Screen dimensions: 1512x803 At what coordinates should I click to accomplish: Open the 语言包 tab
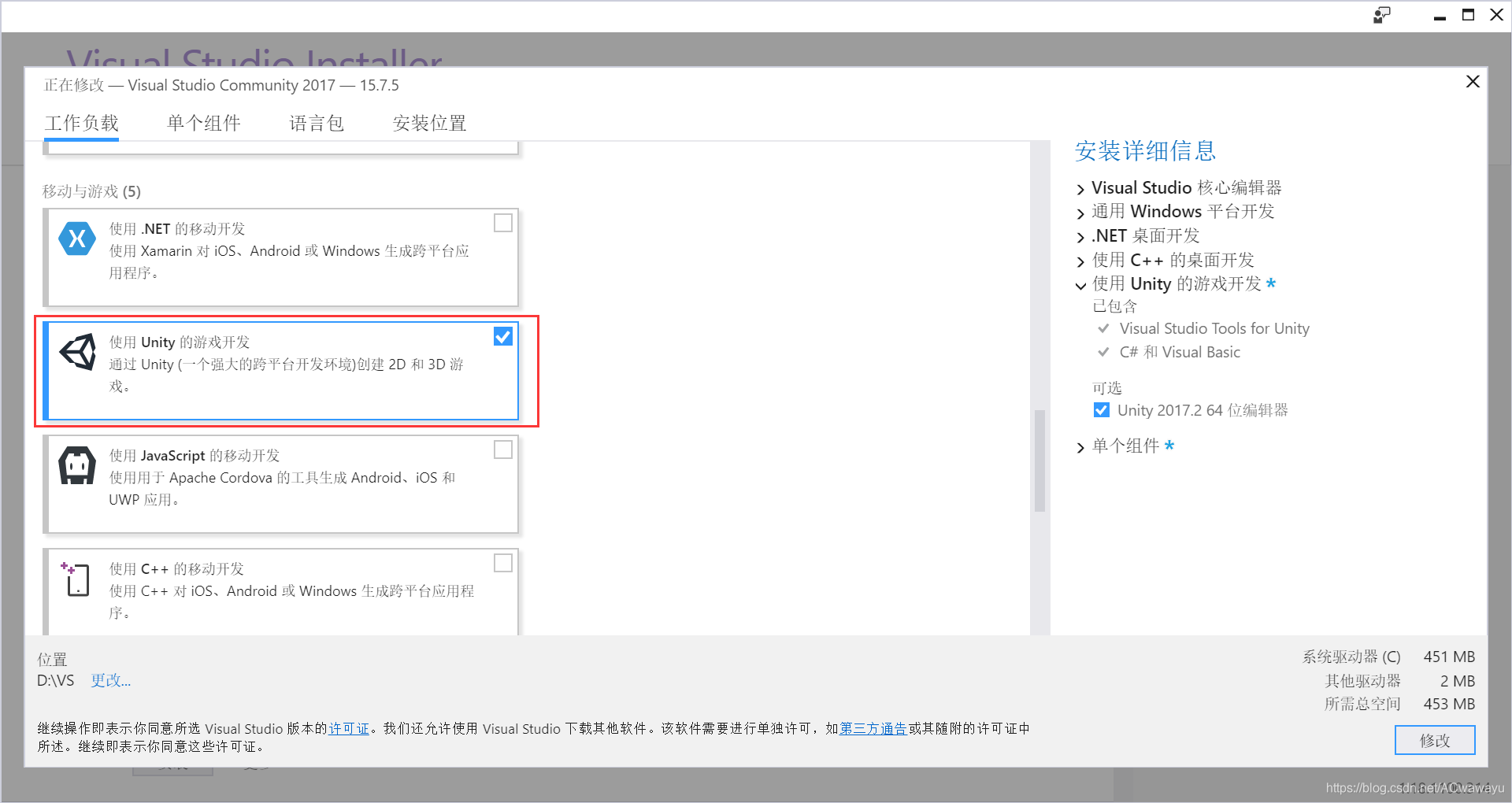point(317,124)
